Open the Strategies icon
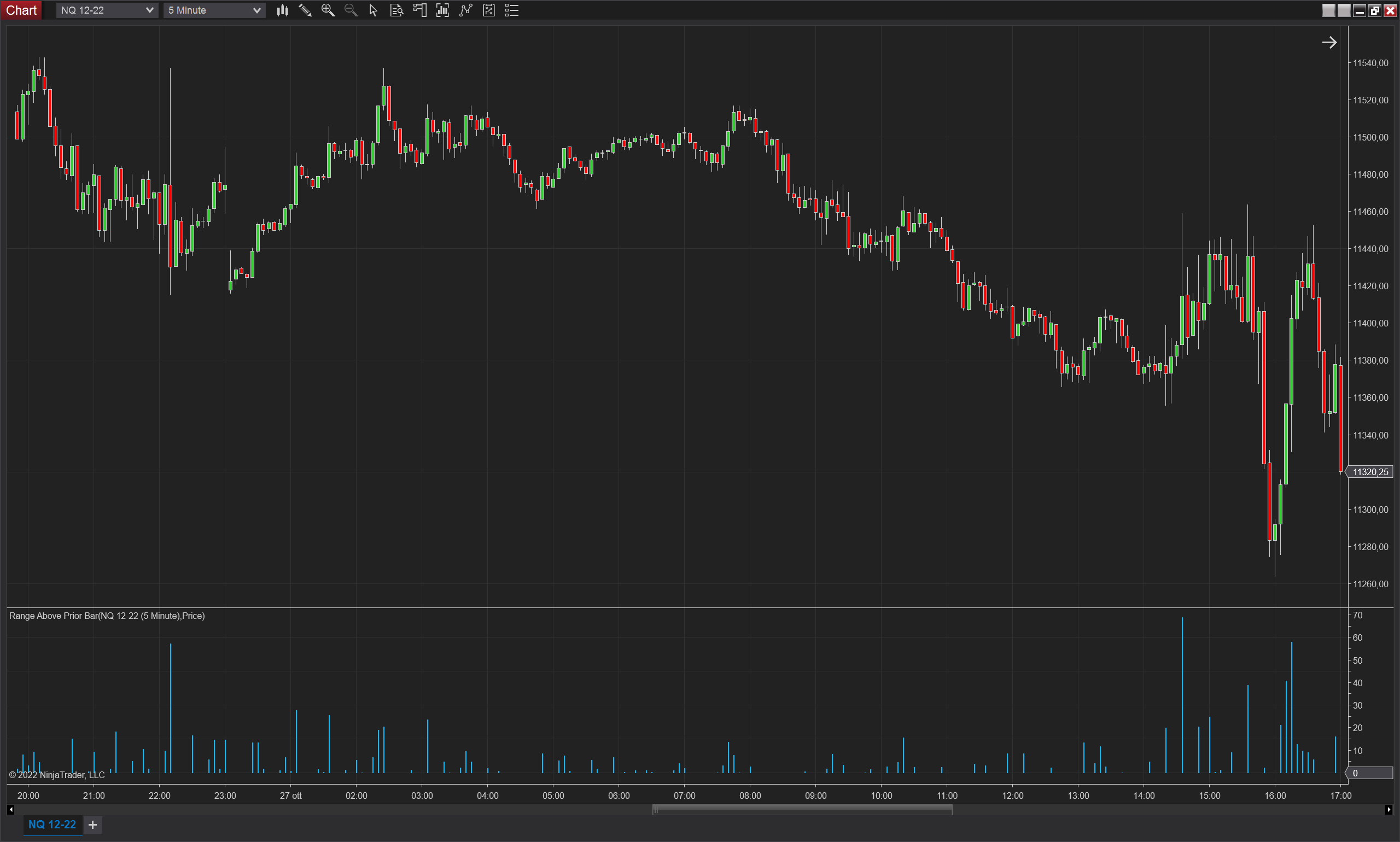 (x=488, y=10)
